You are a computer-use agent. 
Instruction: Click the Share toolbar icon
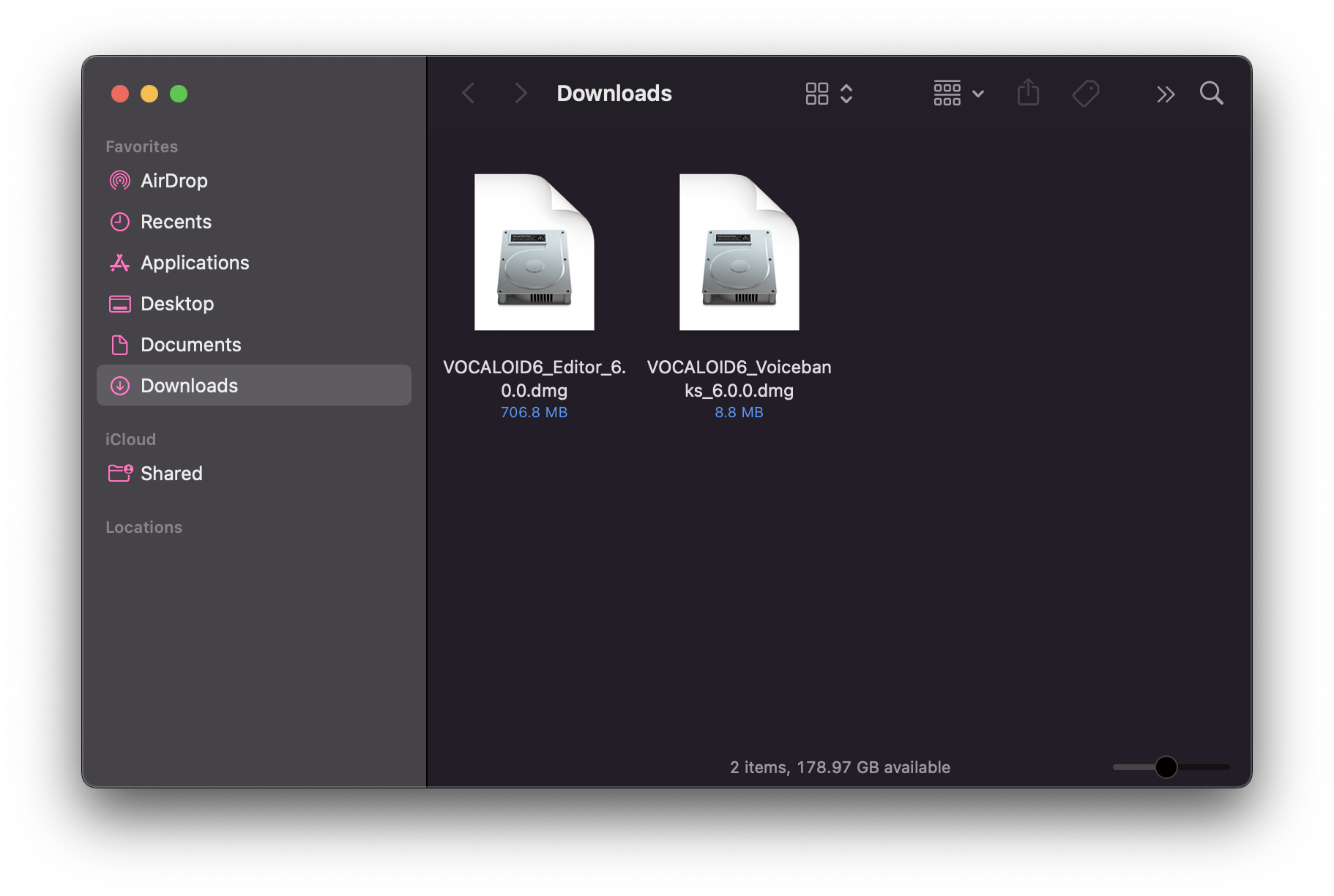pyautogui.click(x=1029, y=93)
